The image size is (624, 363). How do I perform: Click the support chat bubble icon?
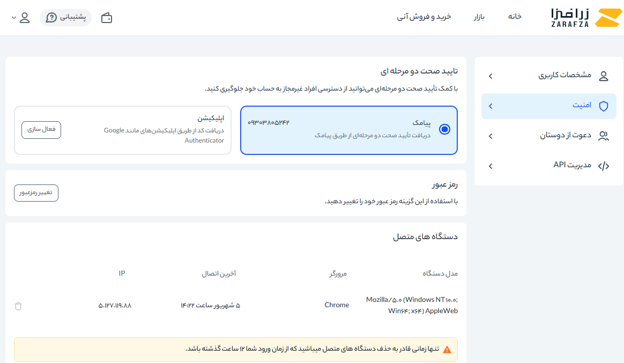(x=51, y=18)
